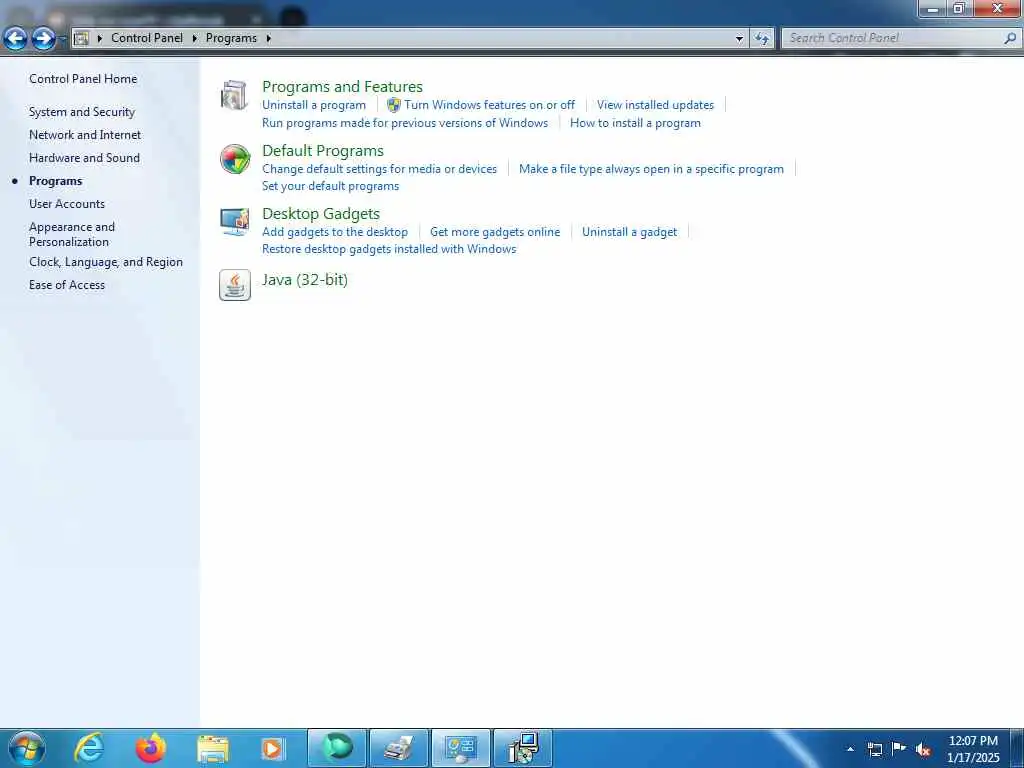Screen dimensions: 1024x768
Task: Click Uninstall a program
Action: pyautogui.click(x=314, y=105)
